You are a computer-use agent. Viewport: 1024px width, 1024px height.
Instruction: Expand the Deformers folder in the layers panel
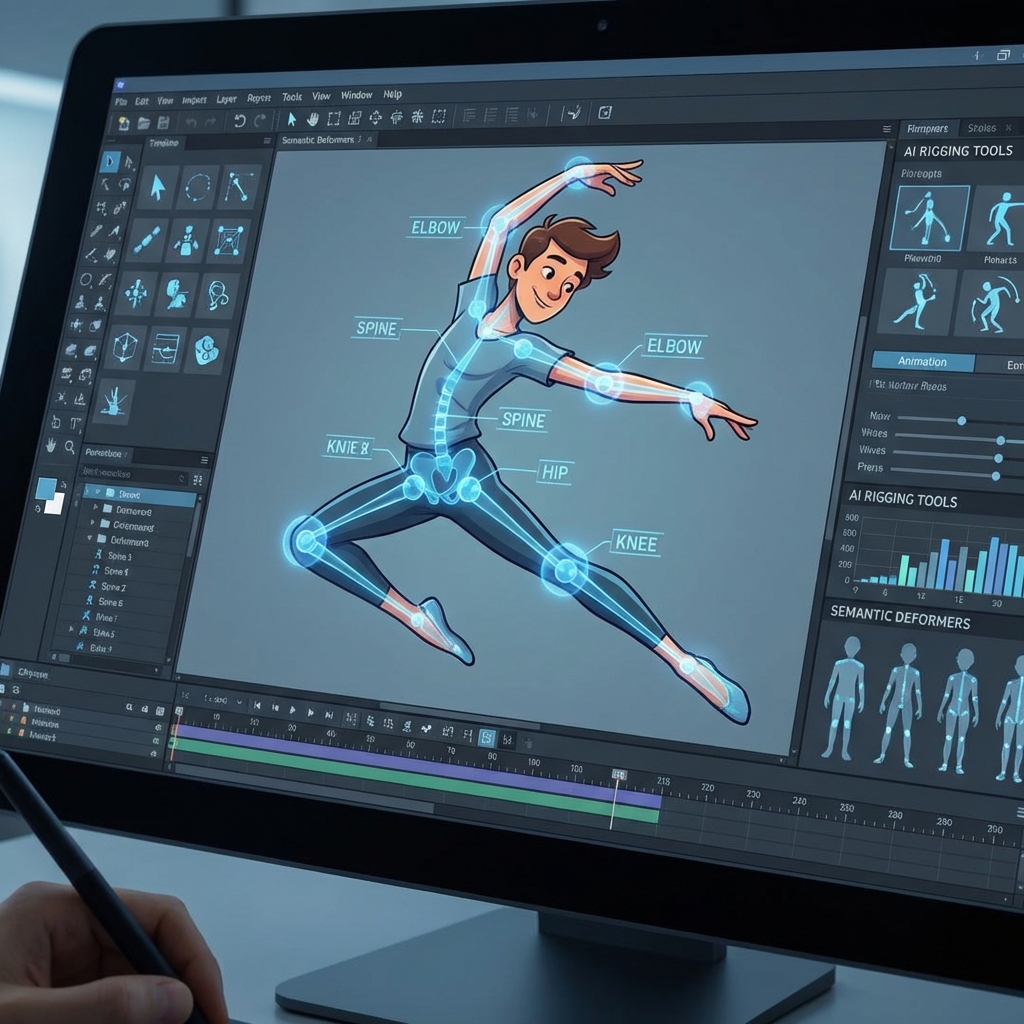click(x=96, y=509)
